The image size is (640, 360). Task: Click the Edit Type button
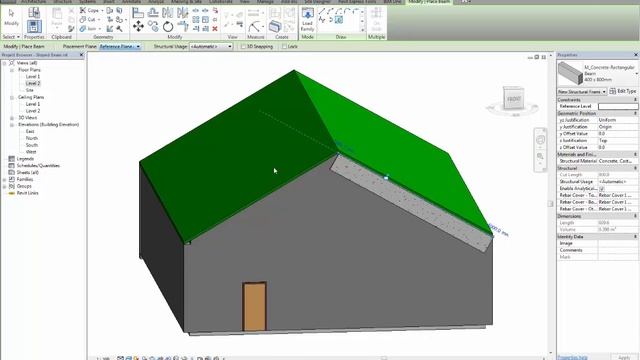623,91
